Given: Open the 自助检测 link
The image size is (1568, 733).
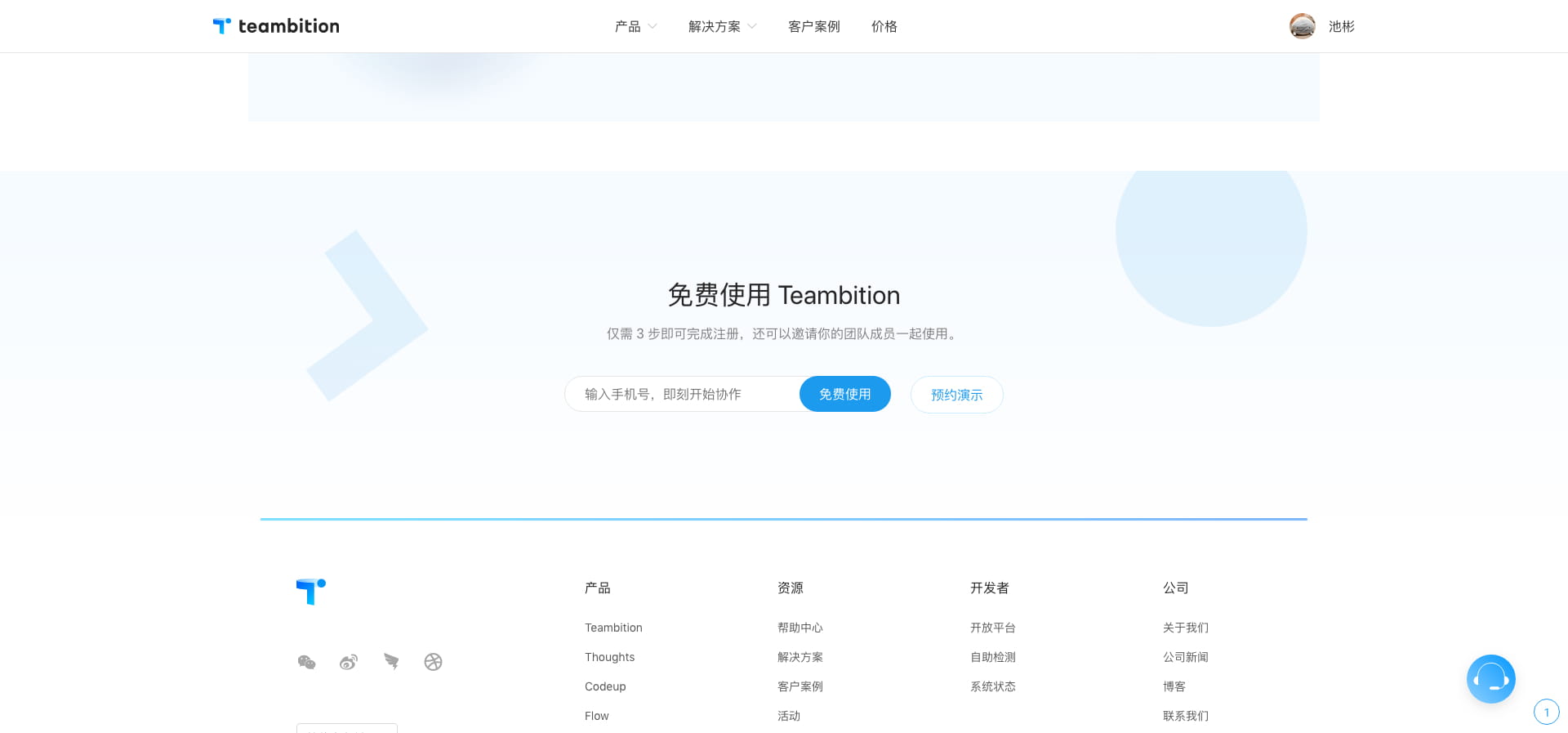Looking at the screenshot, I should 993,657.
